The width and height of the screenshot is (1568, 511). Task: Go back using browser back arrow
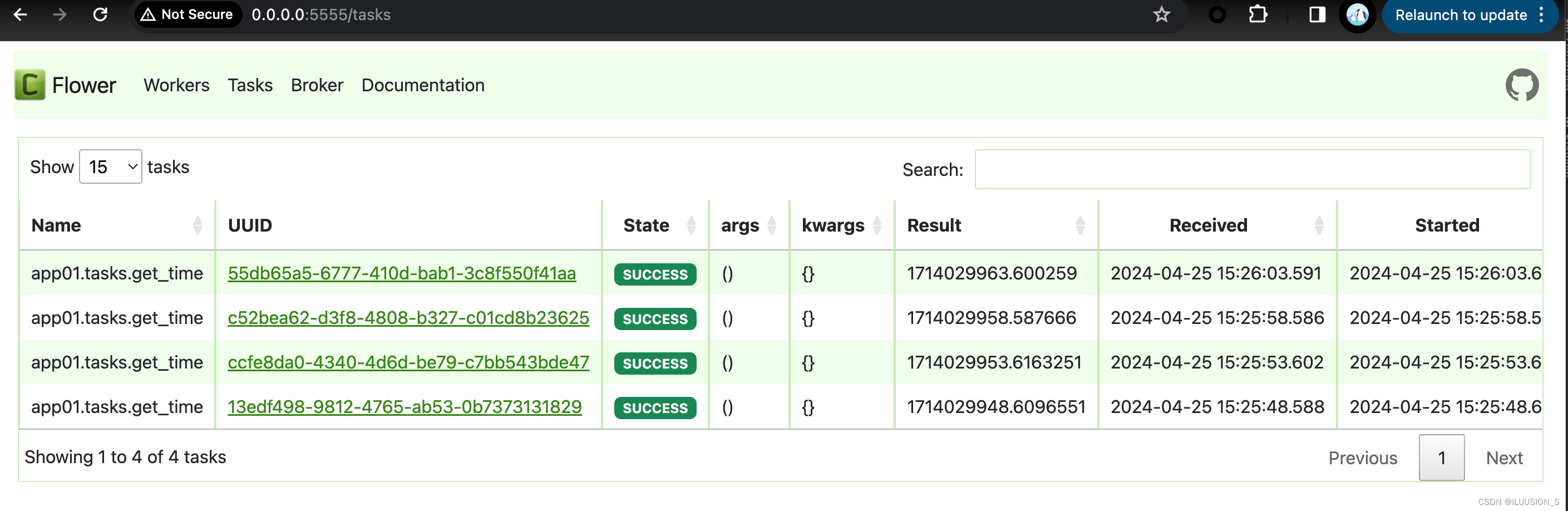(x=20, y=14)
